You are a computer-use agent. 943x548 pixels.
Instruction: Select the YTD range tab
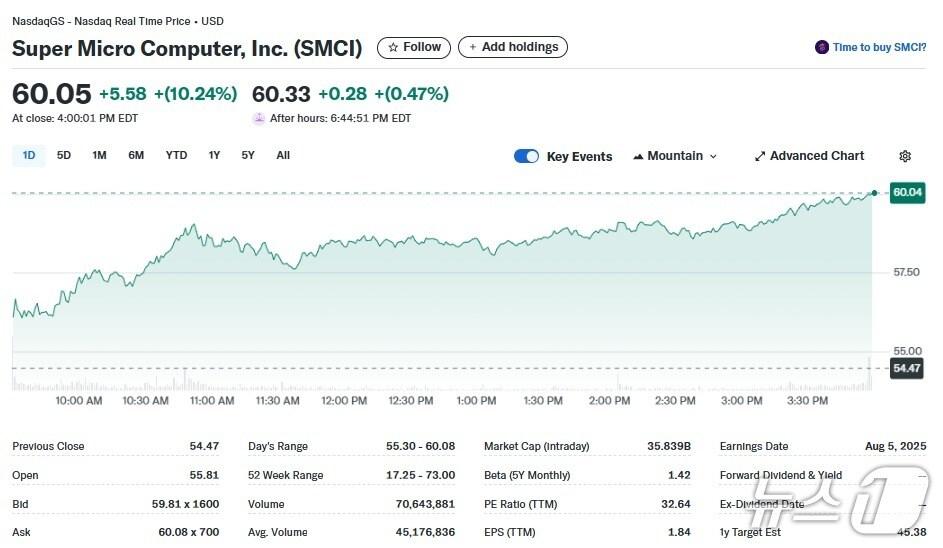pos(176,155)
